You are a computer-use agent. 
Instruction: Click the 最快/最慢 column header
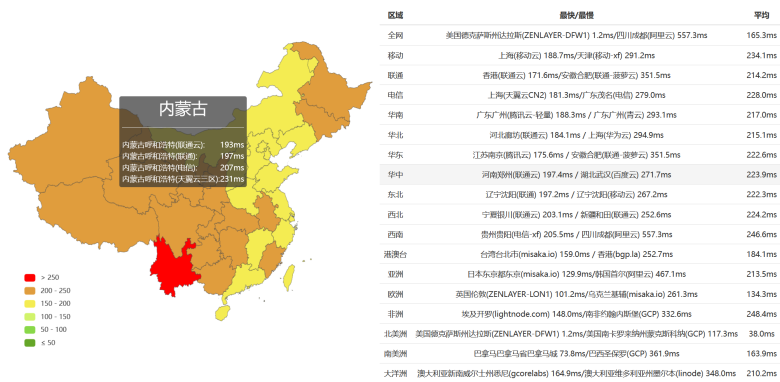pos(577,16)
